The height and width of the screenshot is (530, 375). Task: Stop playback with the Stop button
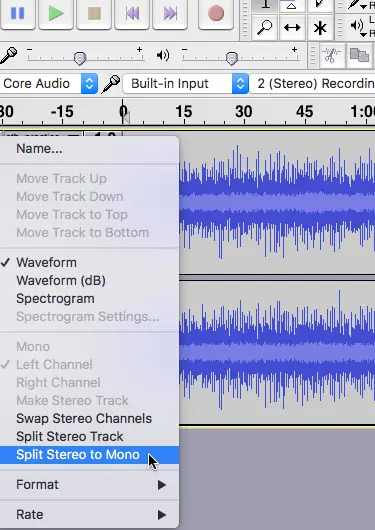tap(94, 14)
